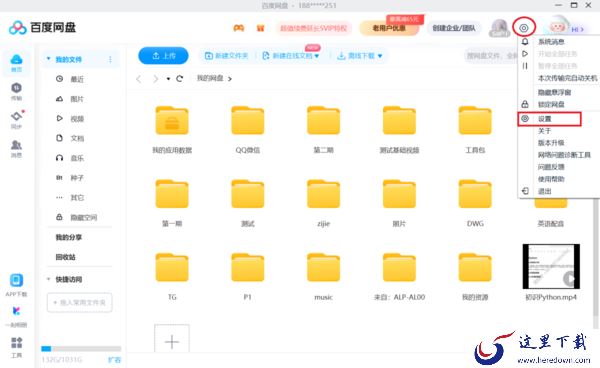Image resolution: width=600 pixels, height=368 pixels.
Task: Click the 老用户优惠 promo button
Action: [389, 28]
